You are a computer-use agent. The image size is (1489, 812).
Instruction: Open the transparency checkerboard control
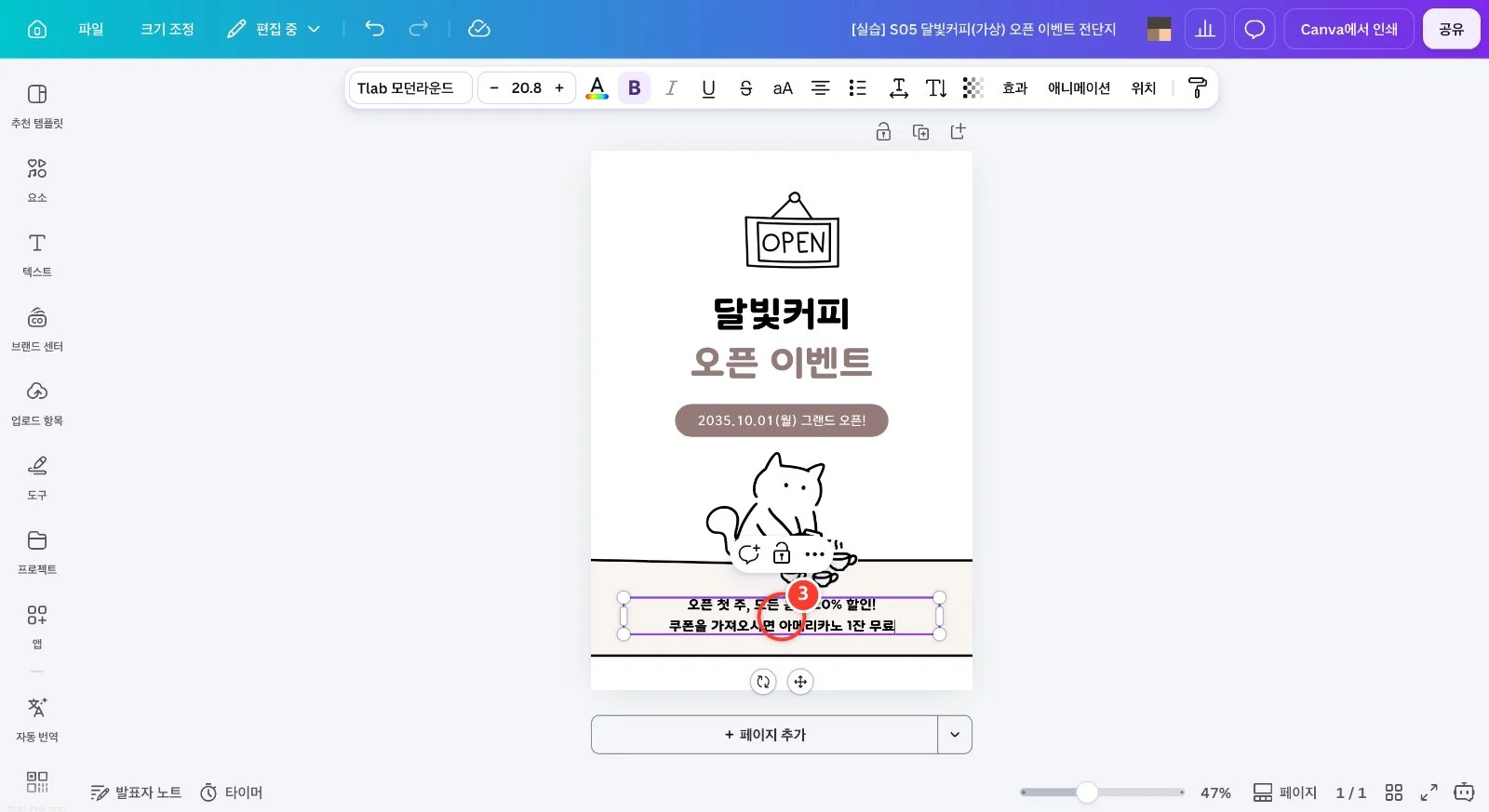click(x=973, y=87)
